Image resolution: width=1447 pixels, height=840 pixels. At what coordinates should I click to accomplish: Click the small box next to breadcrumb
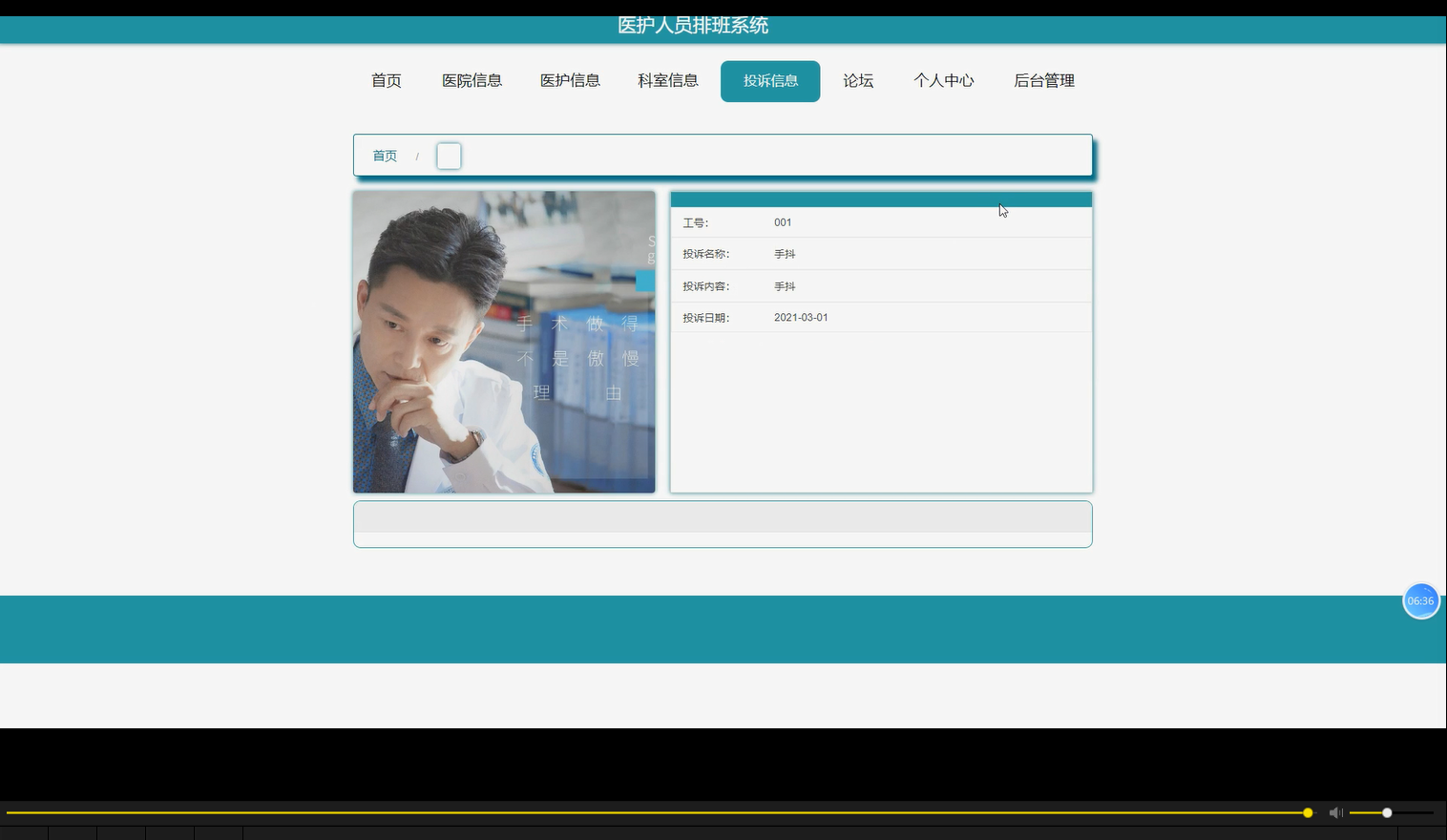(449, 156)
